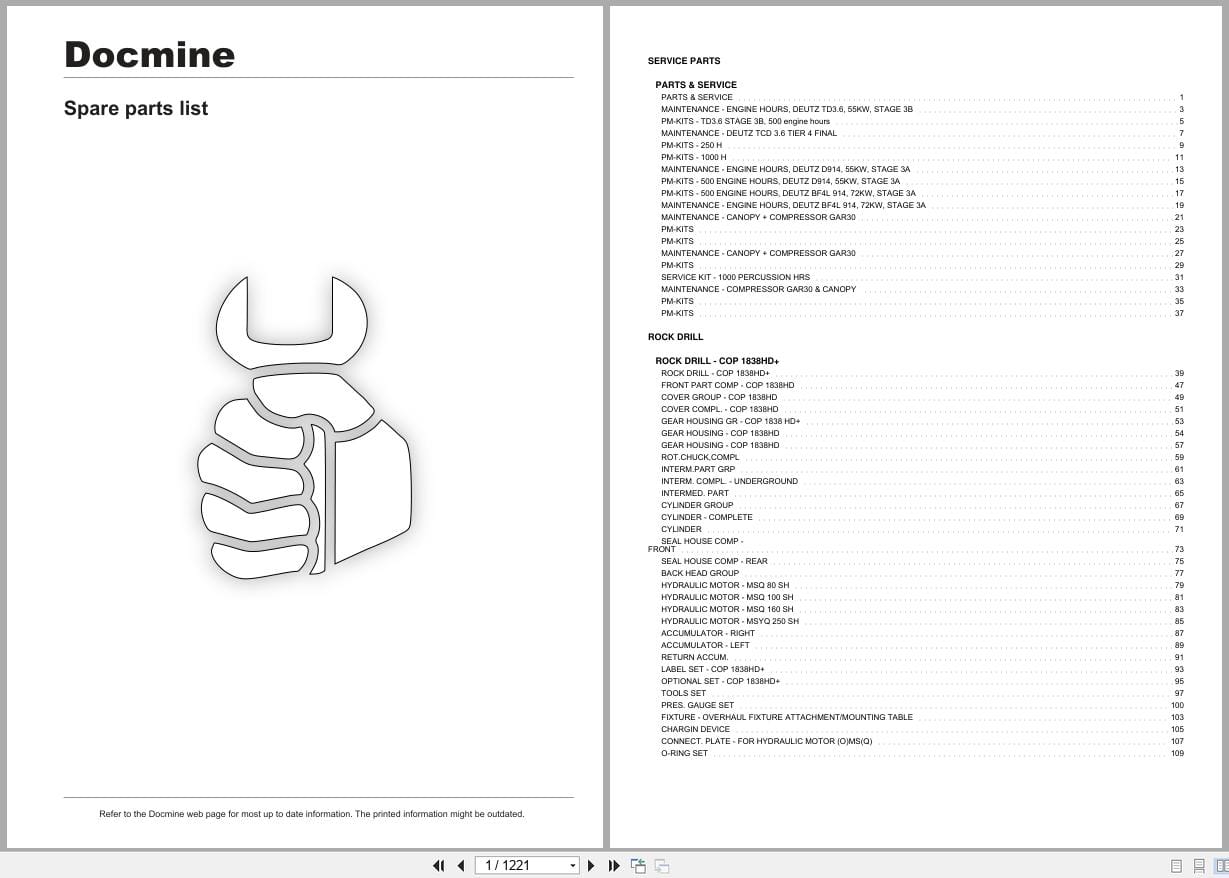Click the Spare parts list heading
Viewport: 1229px width, 878px height.
pos(136,108)
